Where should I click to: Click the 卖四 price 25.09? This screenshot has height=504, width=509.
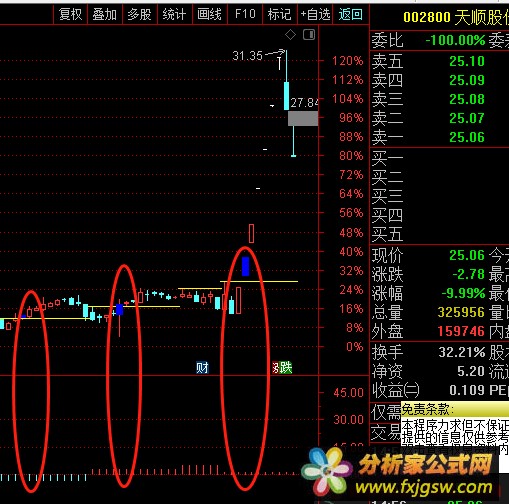point(467,80)
